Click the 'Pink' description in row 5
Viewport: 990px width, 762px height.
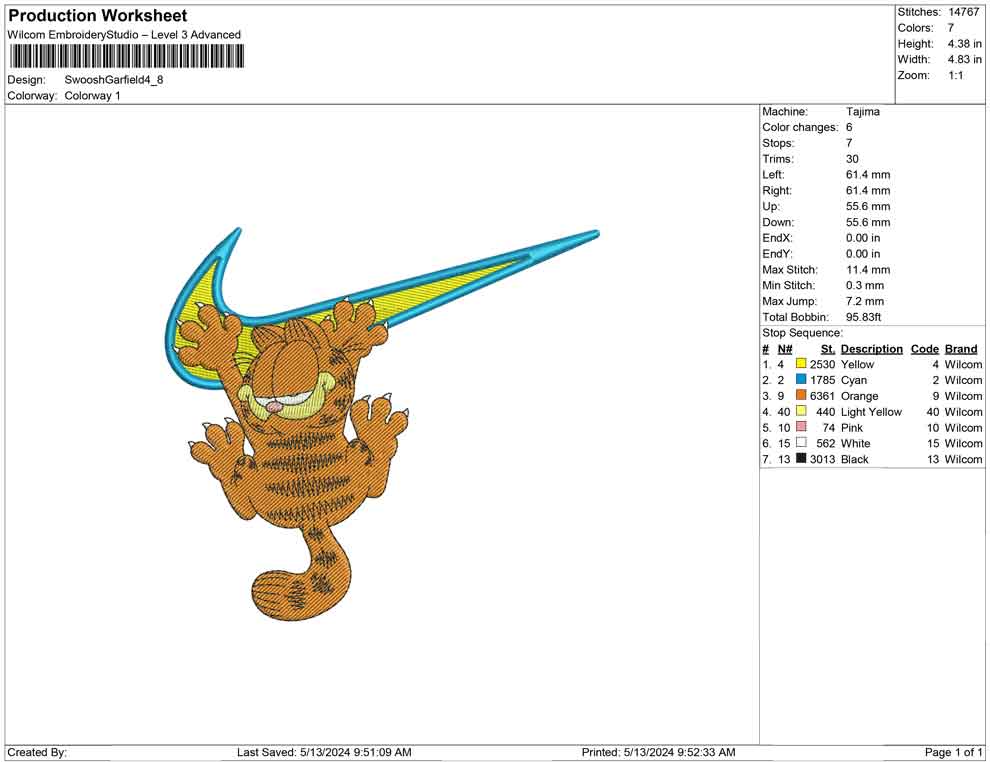(852, 427)
